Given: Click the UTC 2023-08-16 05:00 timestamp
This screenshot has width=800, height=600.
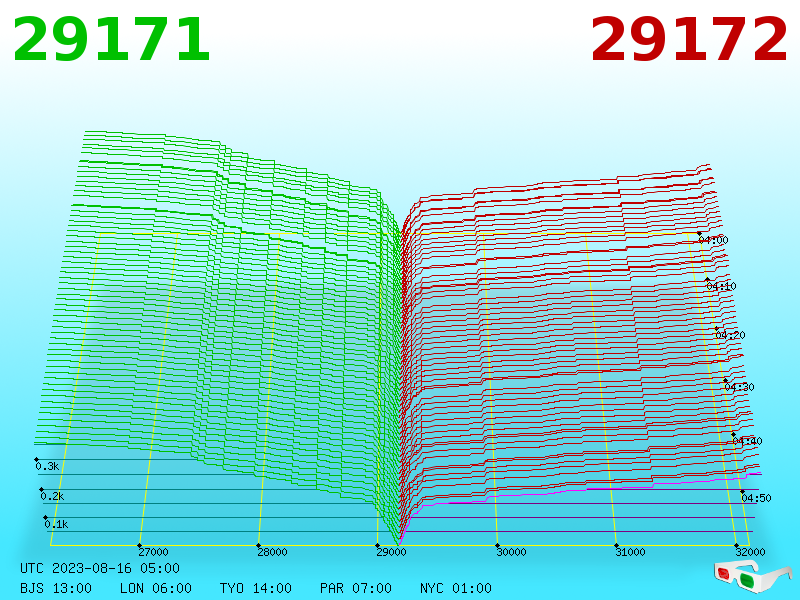Looking at the screenshot, I should pyautogui.click(x=100, y=568).
